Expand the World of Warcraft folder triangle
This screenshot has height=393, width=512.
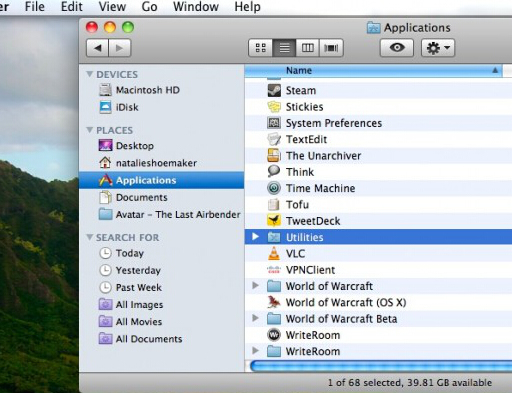click(x=255, y=286)
